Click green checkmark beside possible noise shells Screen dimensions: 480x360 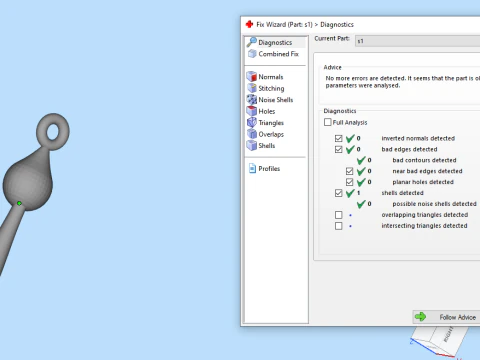click(361, 204)
